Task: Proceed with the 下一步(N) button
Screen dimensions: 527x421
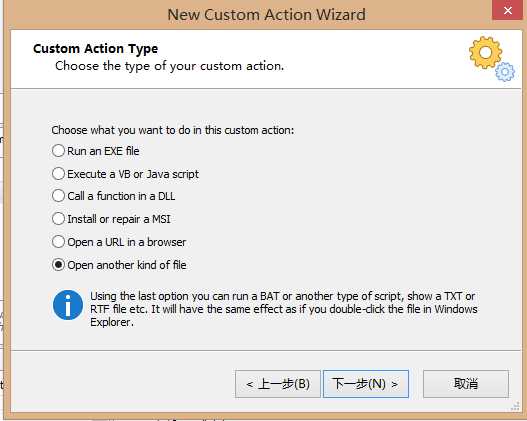Action: (x=366, y=384)
